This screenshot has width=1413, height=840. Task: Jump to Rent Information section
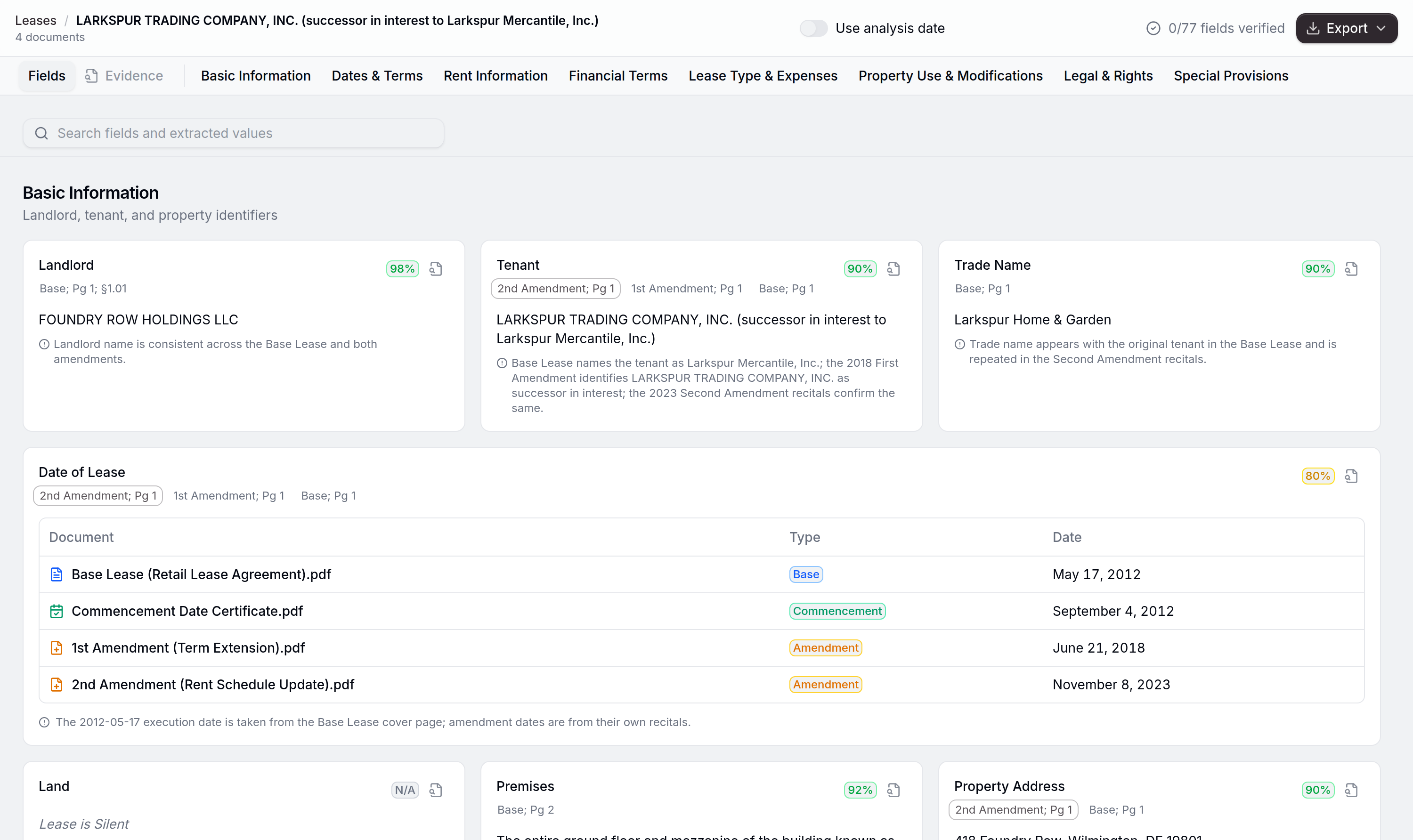coord(496,76)
